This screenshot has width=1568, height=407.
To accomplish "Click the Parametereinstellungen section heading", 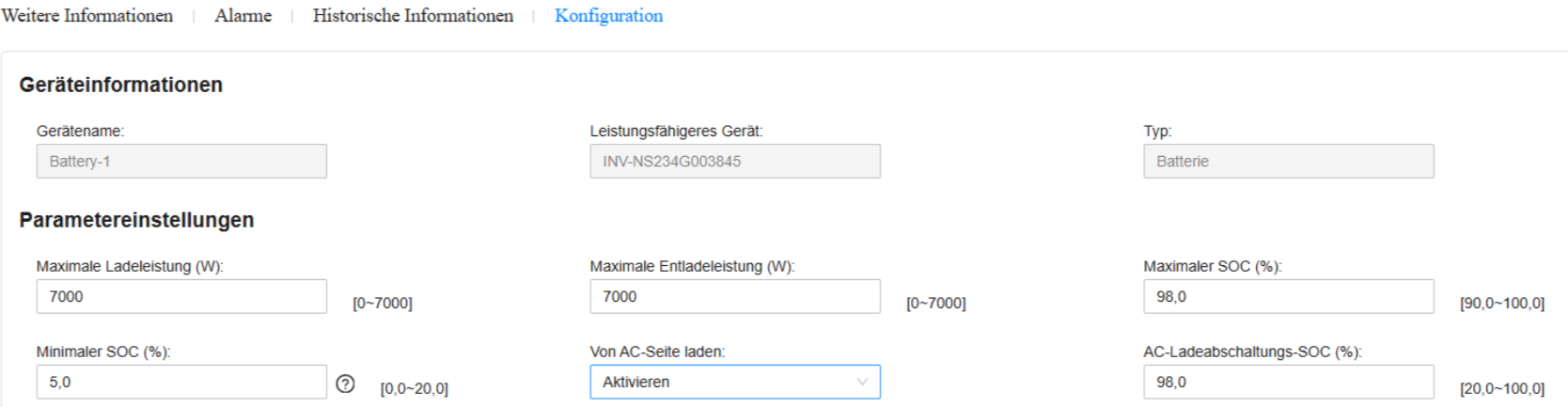I will 136,220.
